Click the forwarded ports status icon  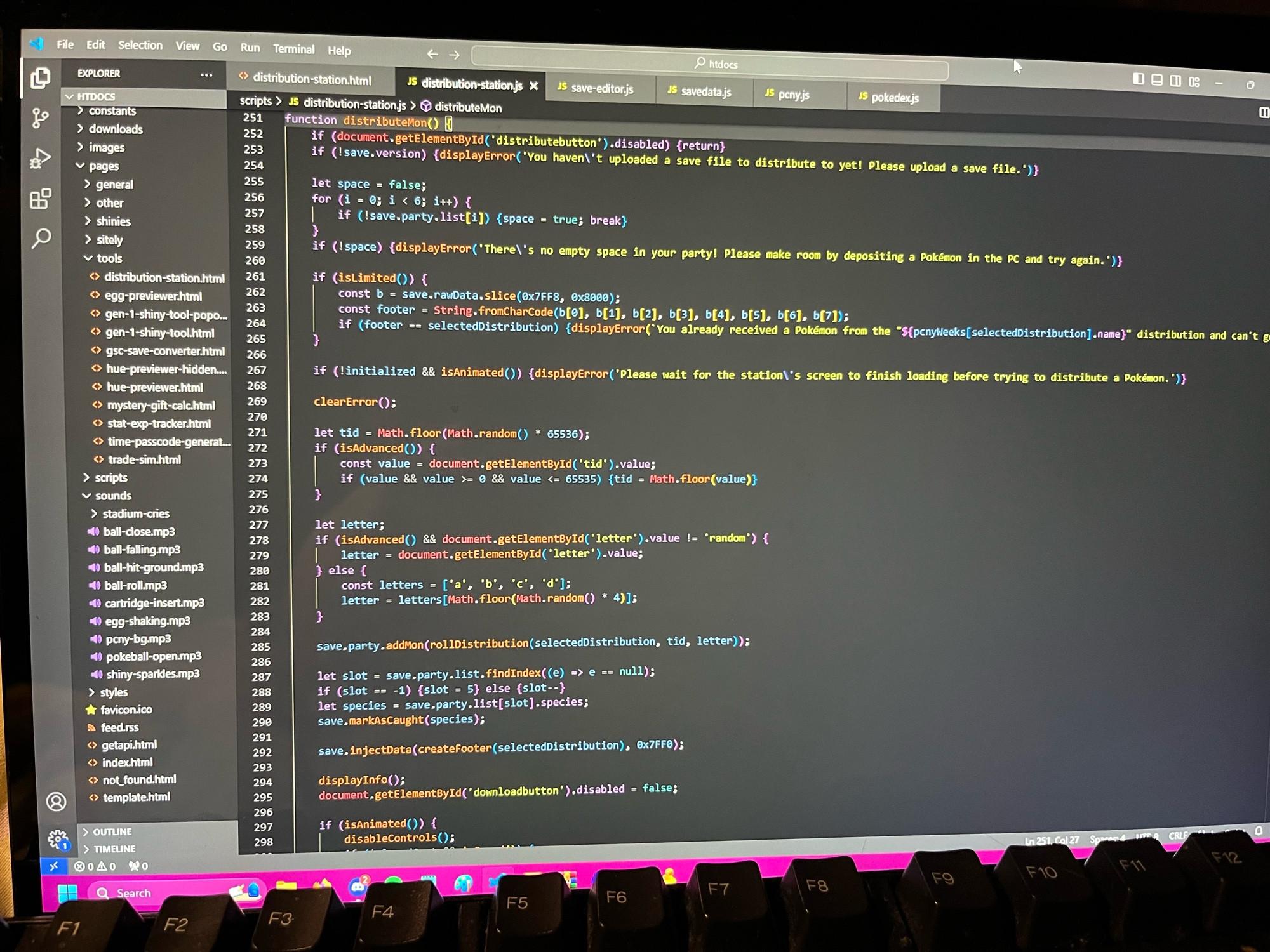(x=138, y=866)
